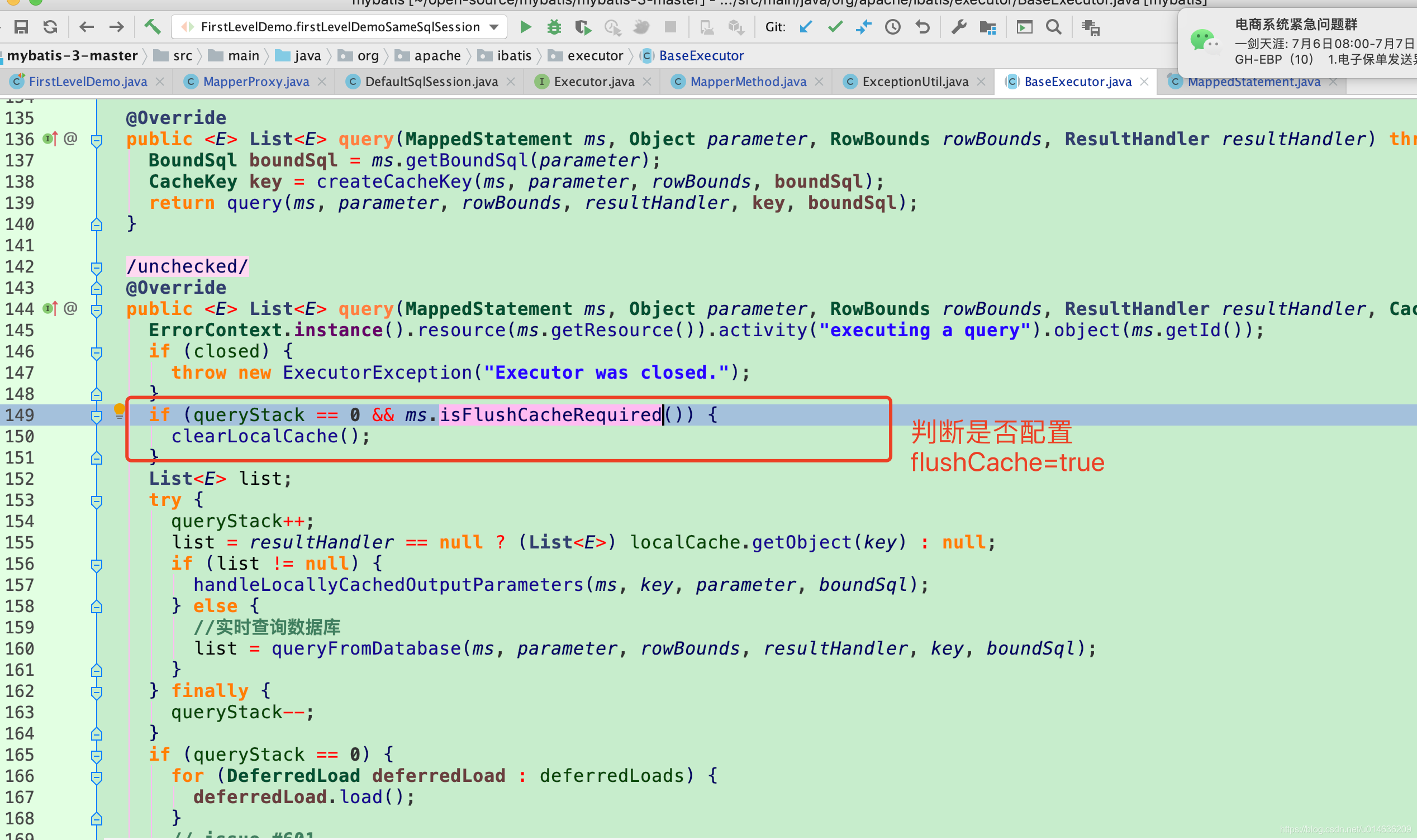1417x840 pixels.
Task: Switch to the DefaultSqlSession.java tab
Action: [x=431, y=82]
